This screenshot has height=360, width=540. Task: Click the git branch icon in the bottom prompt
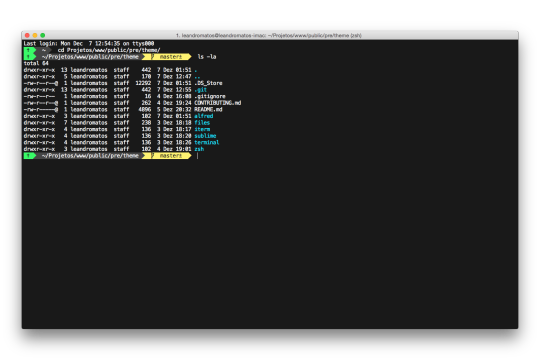coord(153,156)
